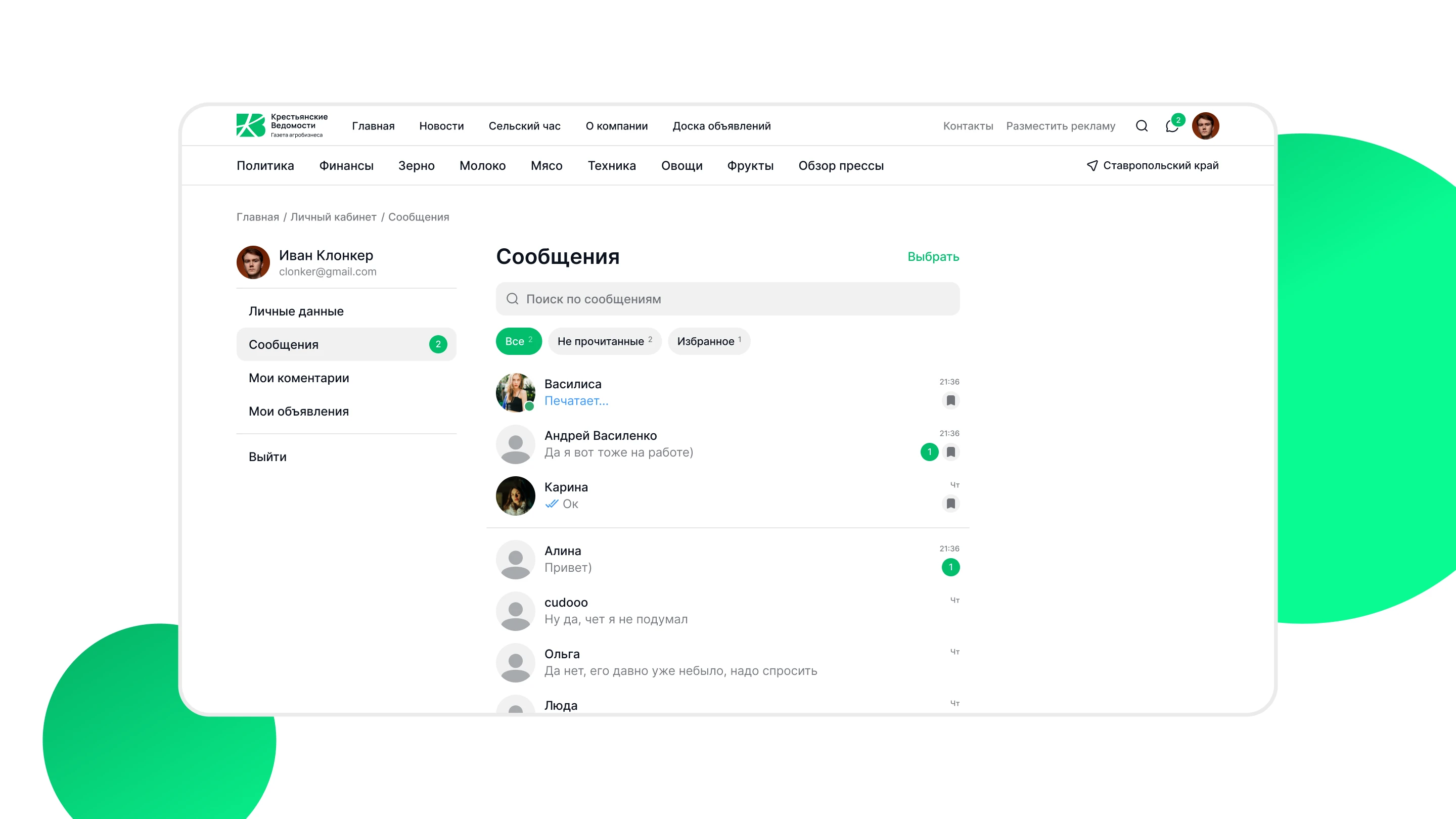
Task: Go to Главная in the top navigation
Action: (x=373, y=126)
